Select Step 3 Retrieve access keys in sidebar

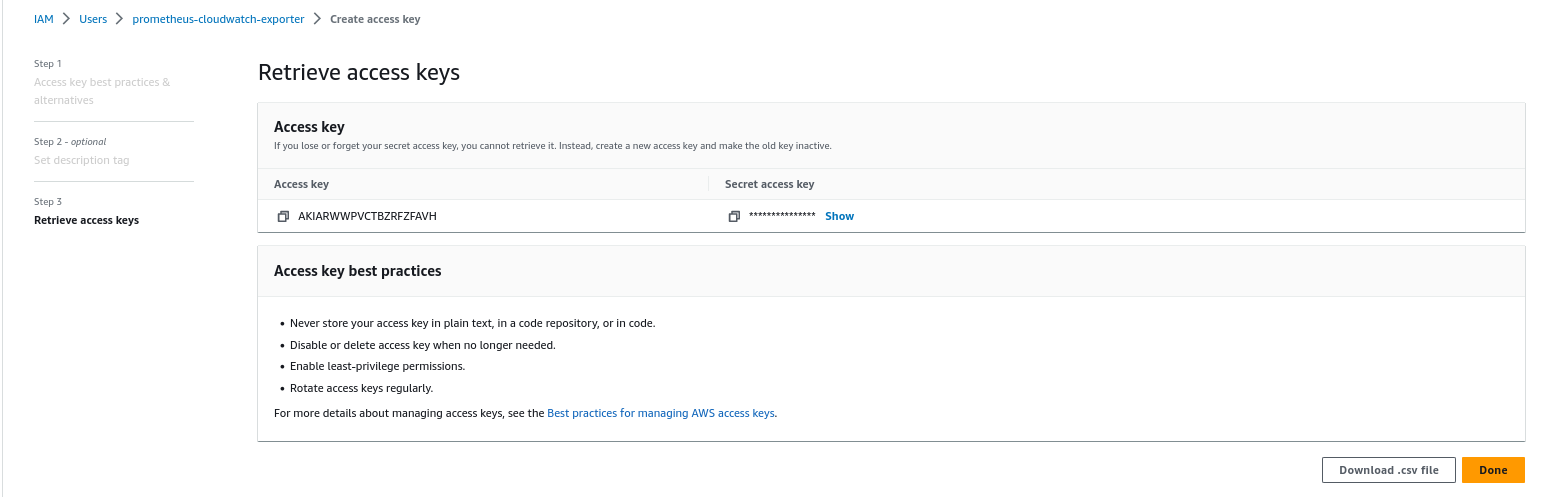point(86,220)
